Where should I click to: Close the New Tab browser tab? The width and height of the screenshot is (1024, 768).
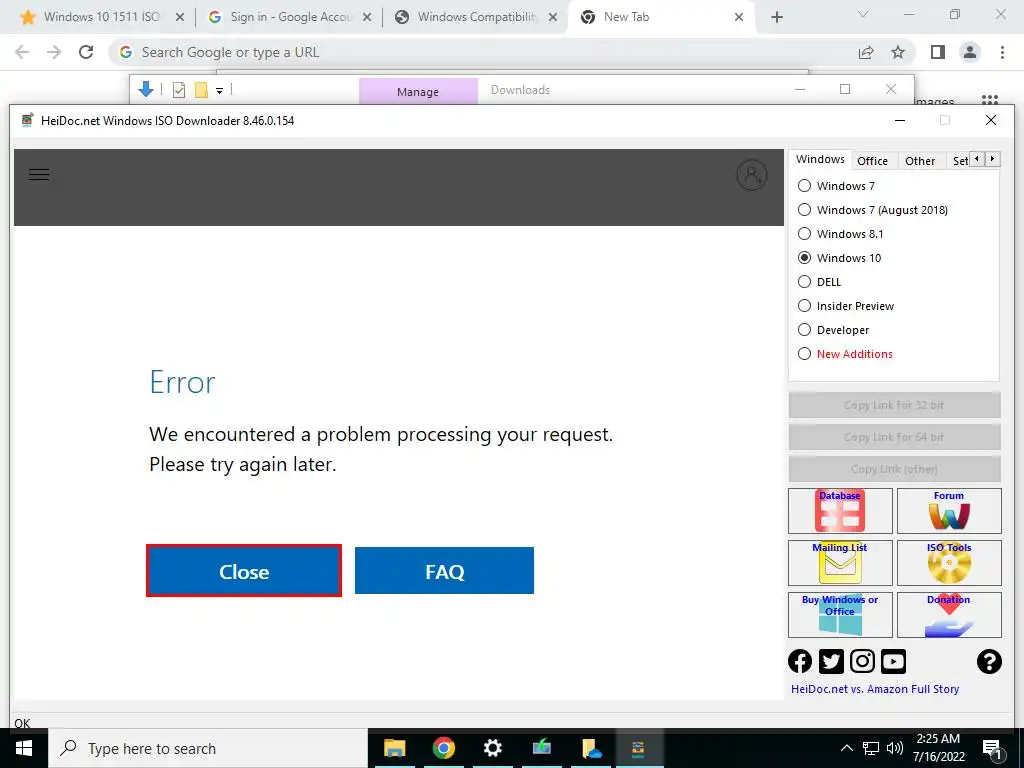739,17
